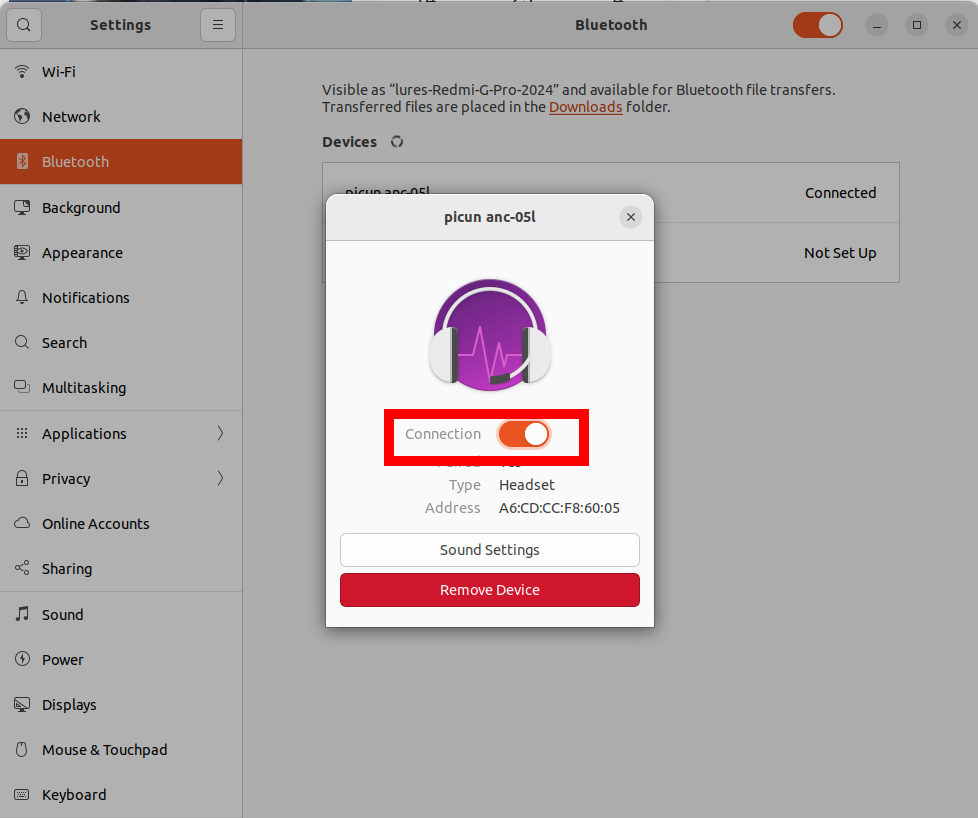978x818 pixels.
Task: Go to Online Accounts settings
Action: point(121,523)
